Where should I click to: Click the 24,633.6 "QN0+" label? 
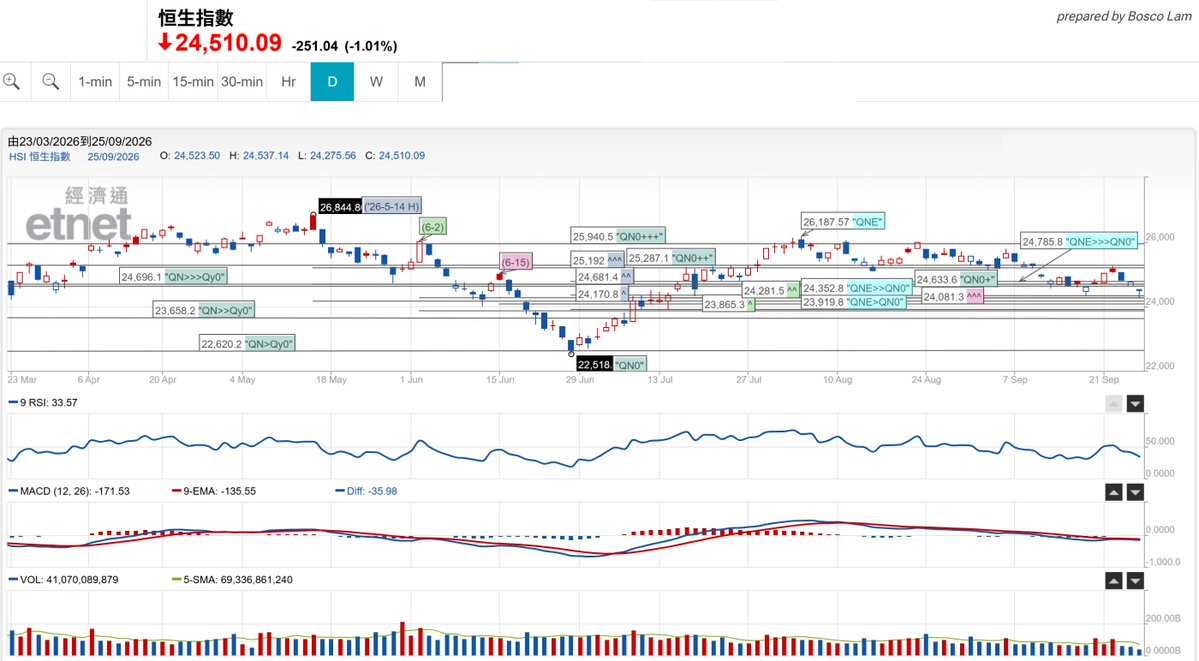(956, 279)
